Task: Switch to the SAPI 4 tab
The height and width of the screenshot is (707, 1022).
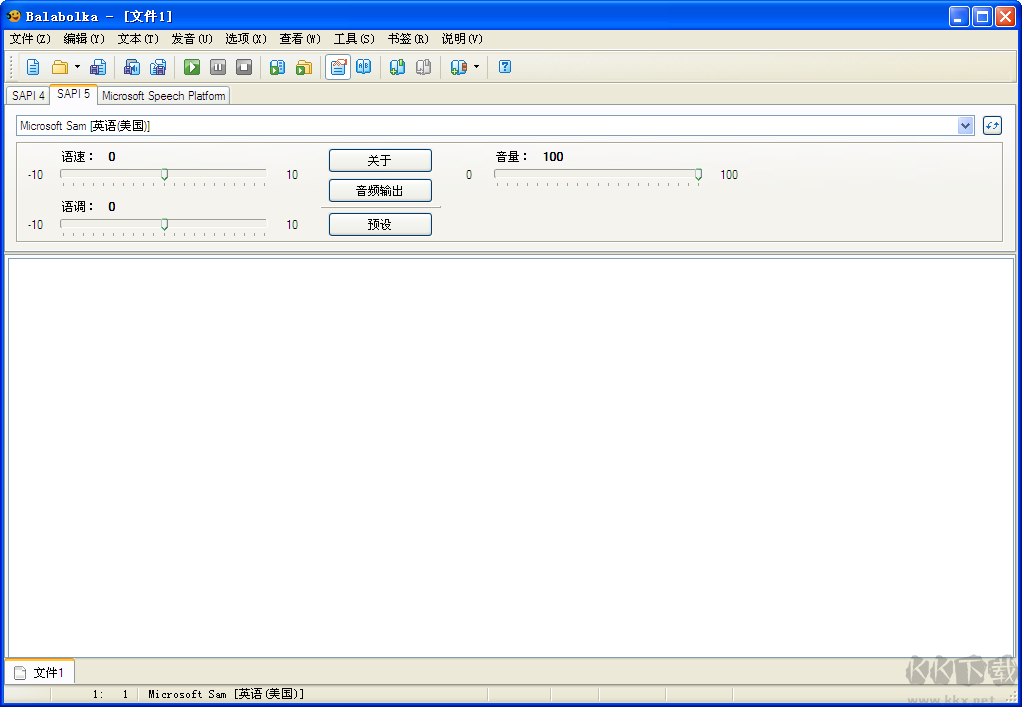Action: 27,94
